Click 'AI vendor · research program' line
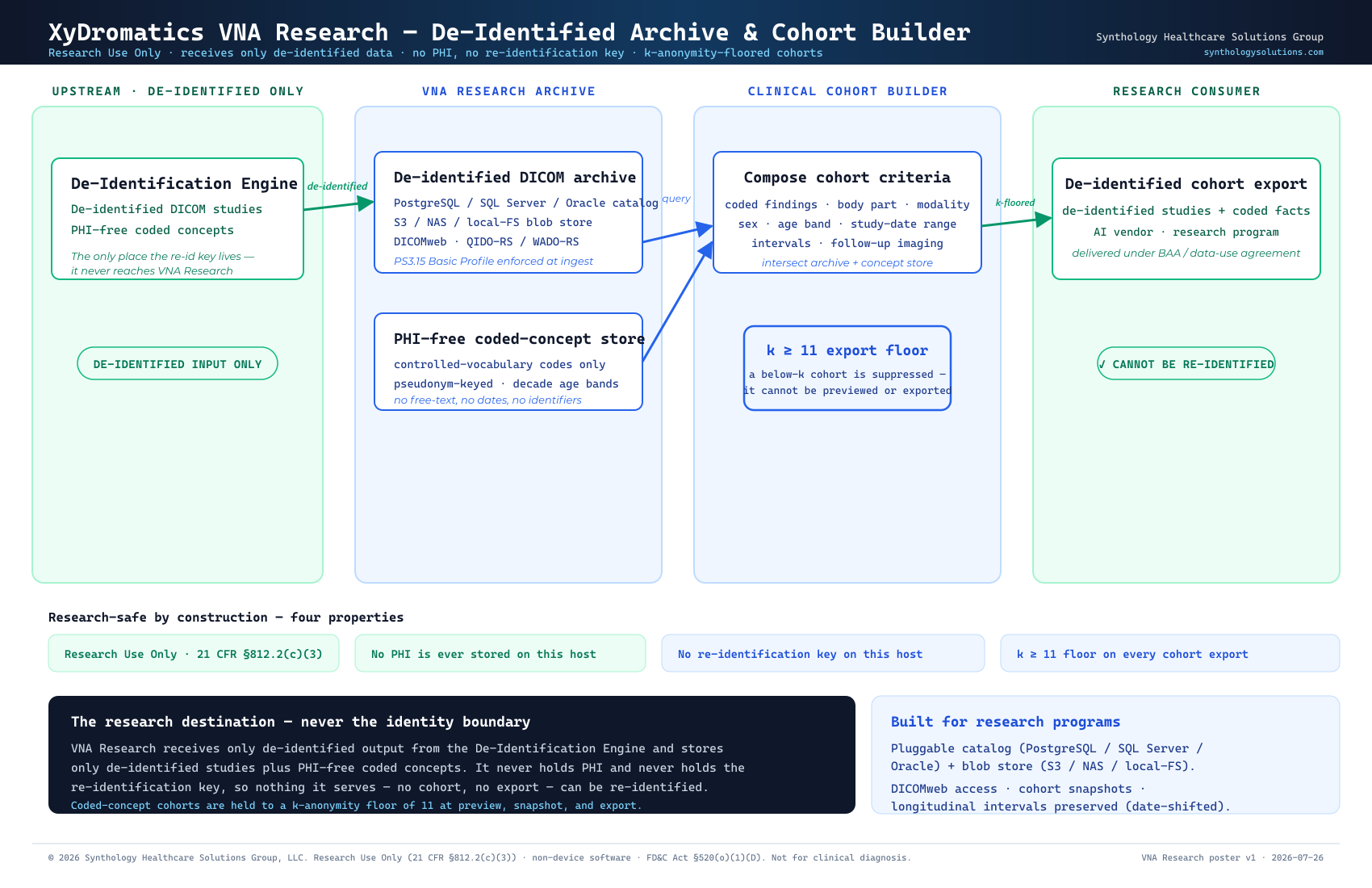 click(x=1186, y=232)
